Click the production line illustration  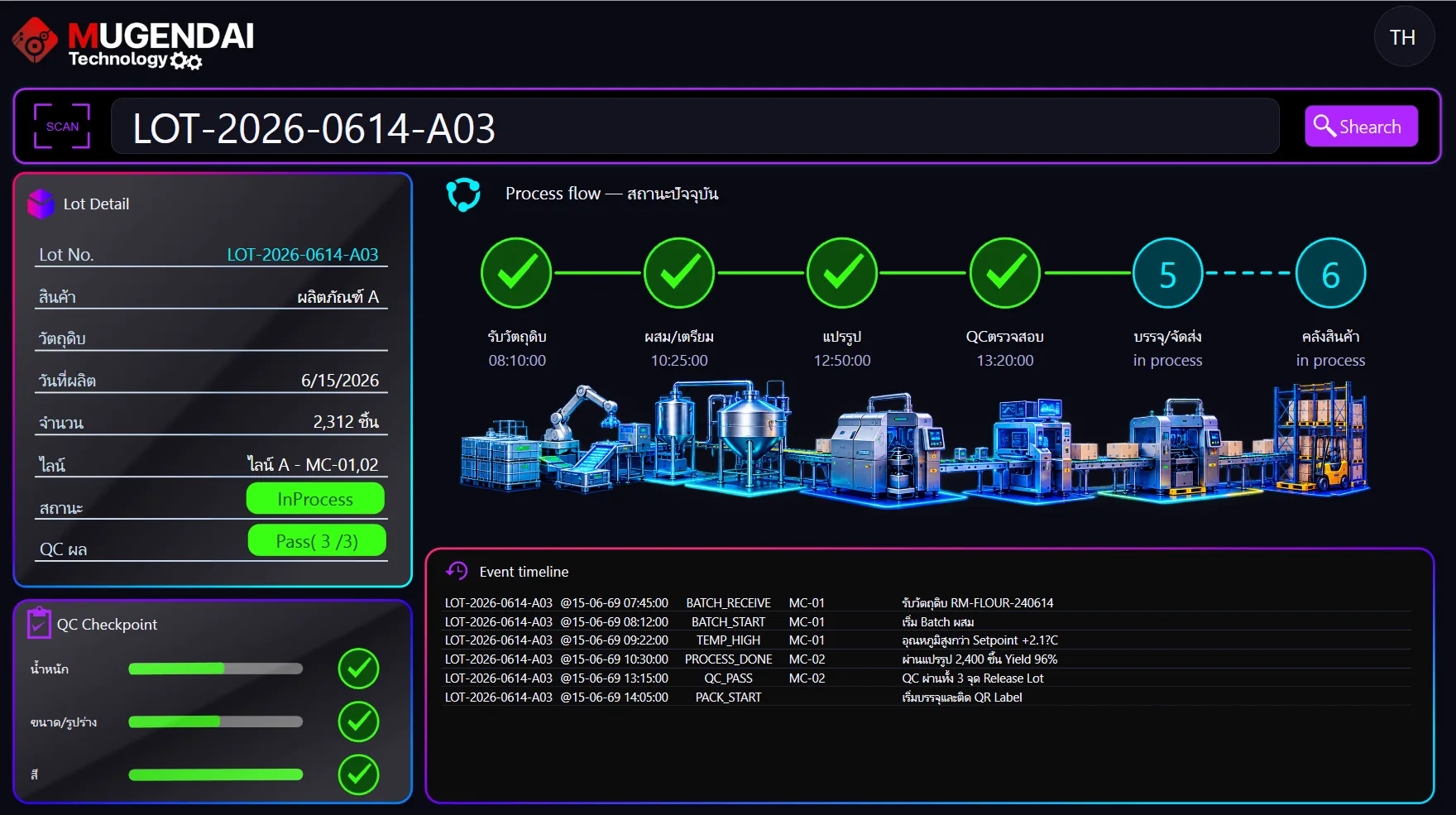914,443
